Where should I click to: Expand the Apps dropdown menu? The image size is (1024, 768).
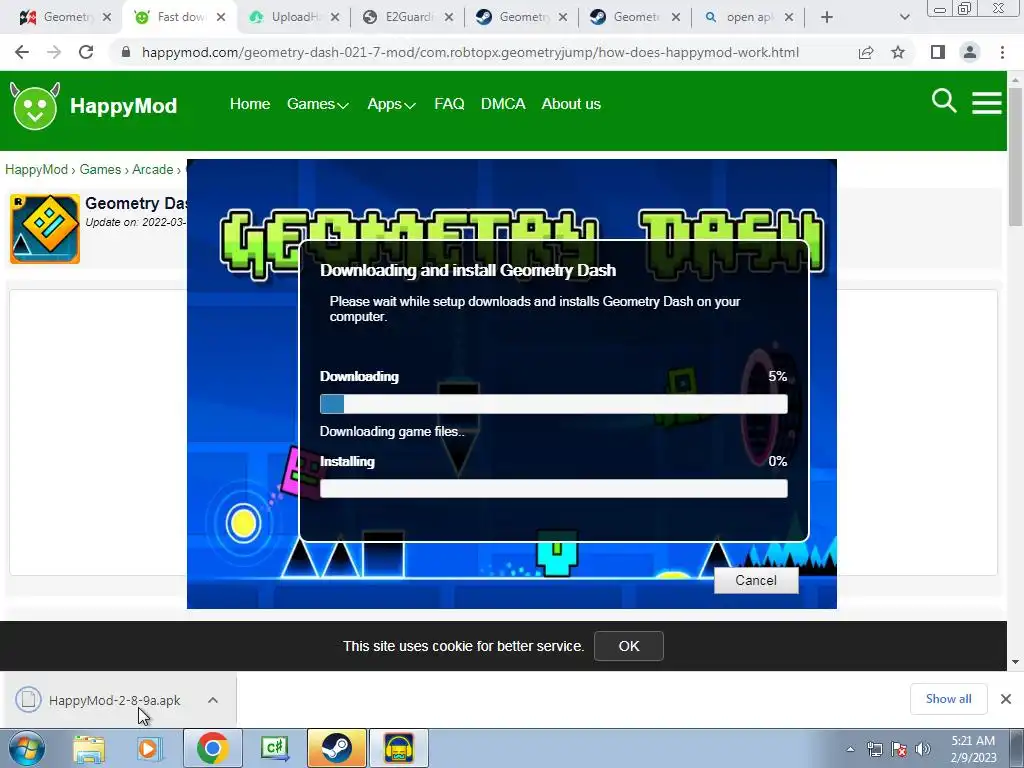(x=391, y=104)
